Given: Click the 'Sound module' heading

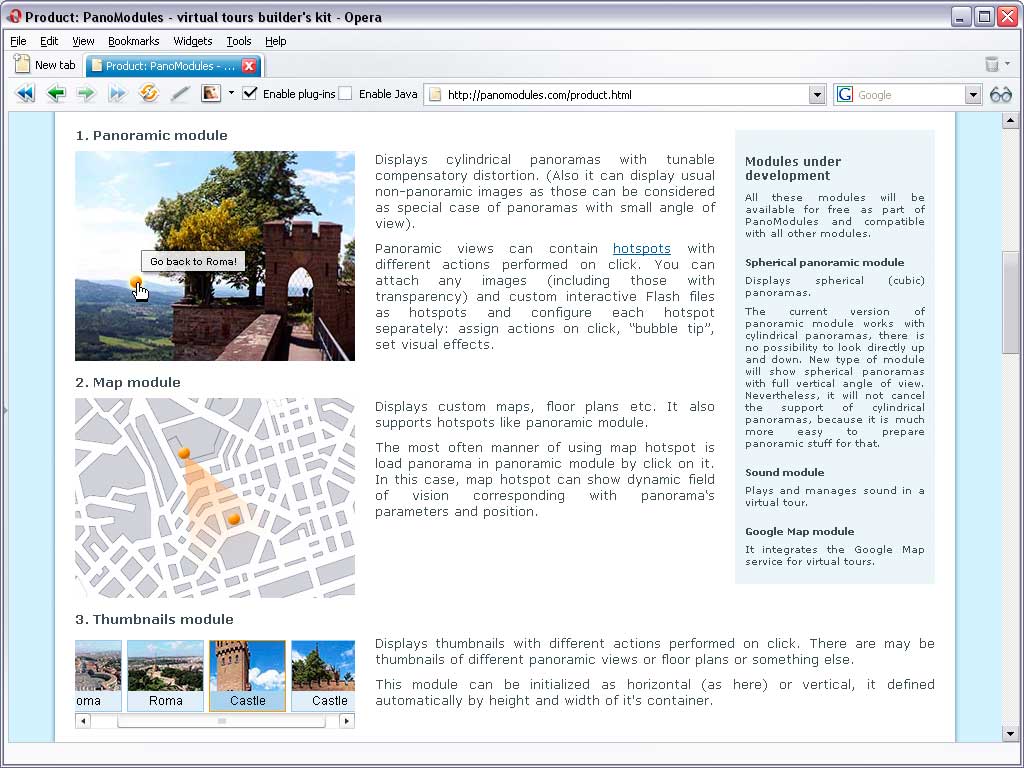Looking at the screenshot, I should tap(784, 473).
